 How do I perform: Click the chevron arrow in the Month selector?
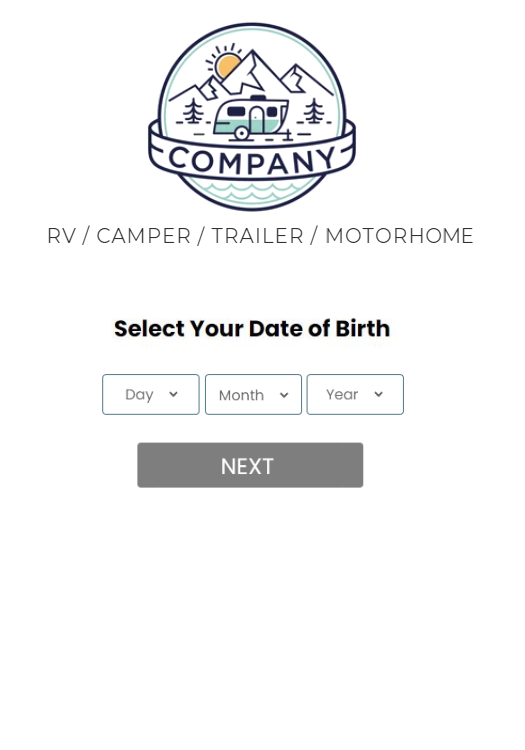coord(284,395)
